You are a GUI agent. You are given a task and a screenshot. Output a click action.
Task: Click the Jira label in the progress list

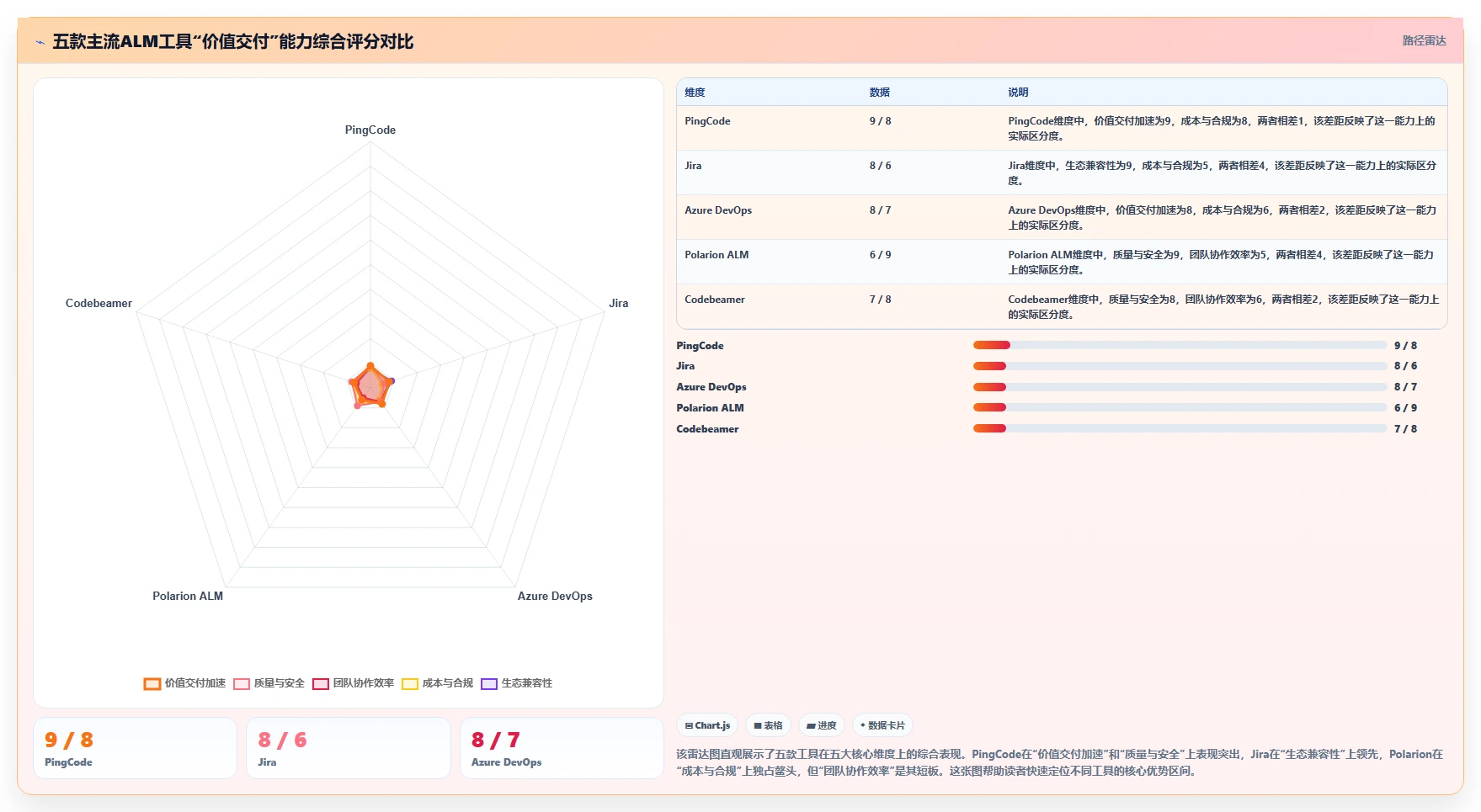click(x=685, y=366)
